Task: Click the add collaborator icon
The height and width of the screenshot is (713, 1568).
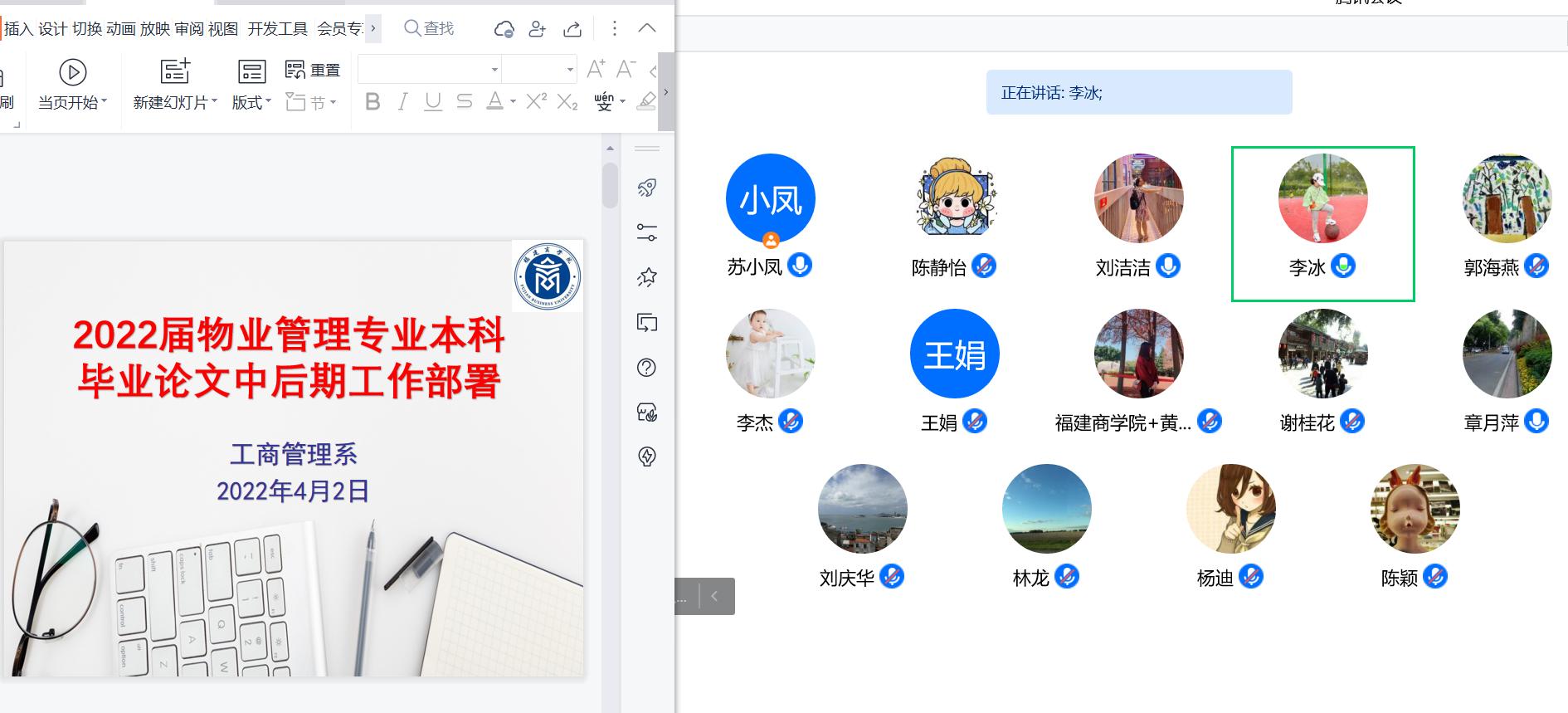Action: [538, 29]
